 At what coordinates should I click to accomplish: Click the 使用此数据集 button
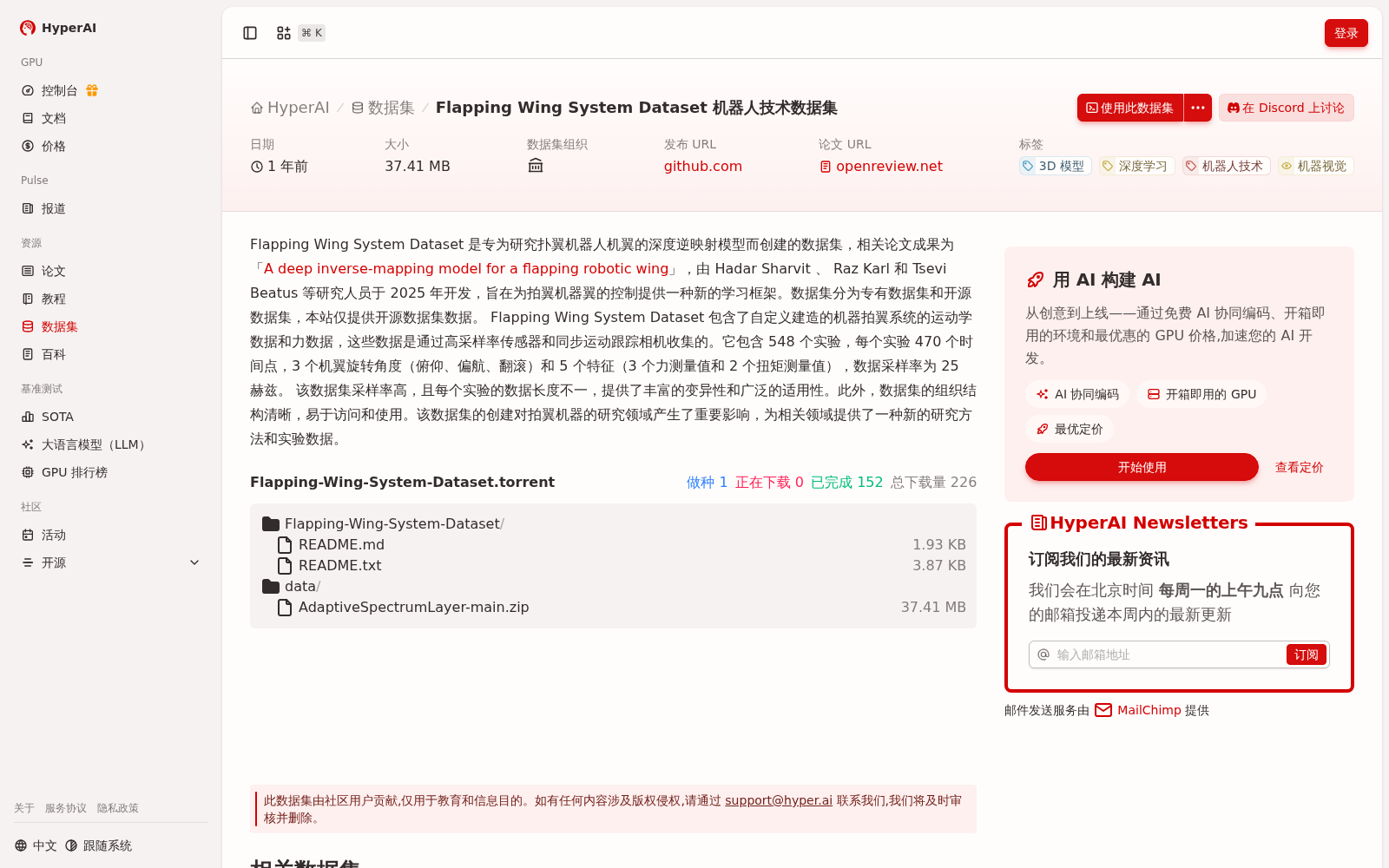pyautogui.click(x=1130, y=108)
